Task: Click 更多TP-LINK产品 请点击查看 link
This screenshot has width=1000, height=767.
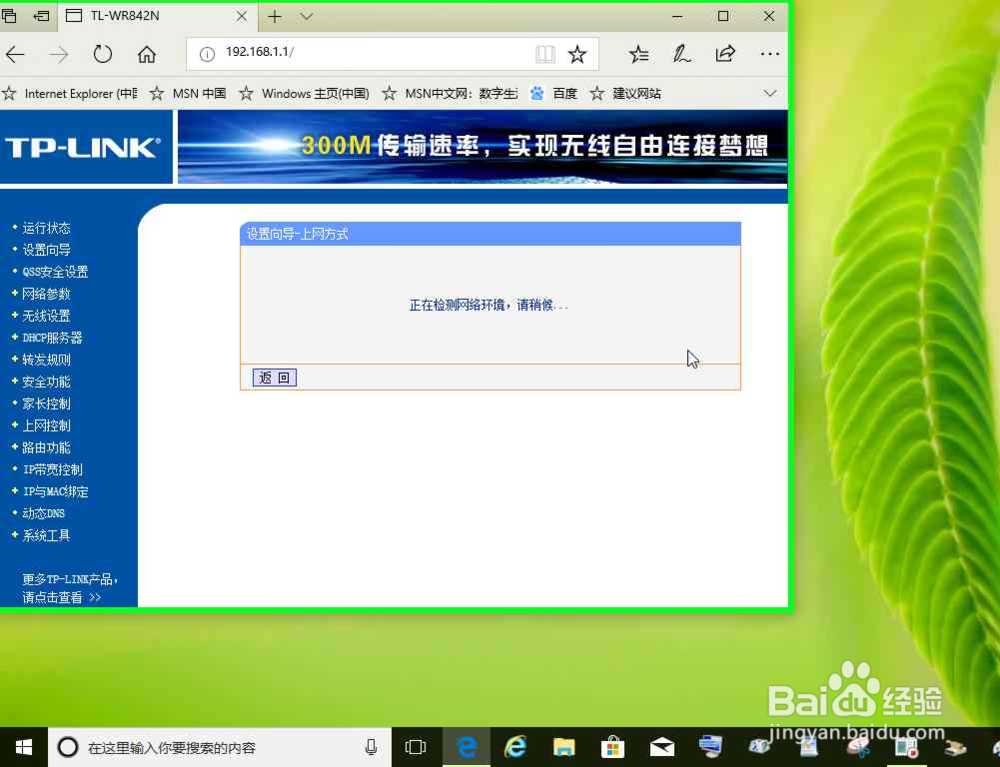Action: 70,588
